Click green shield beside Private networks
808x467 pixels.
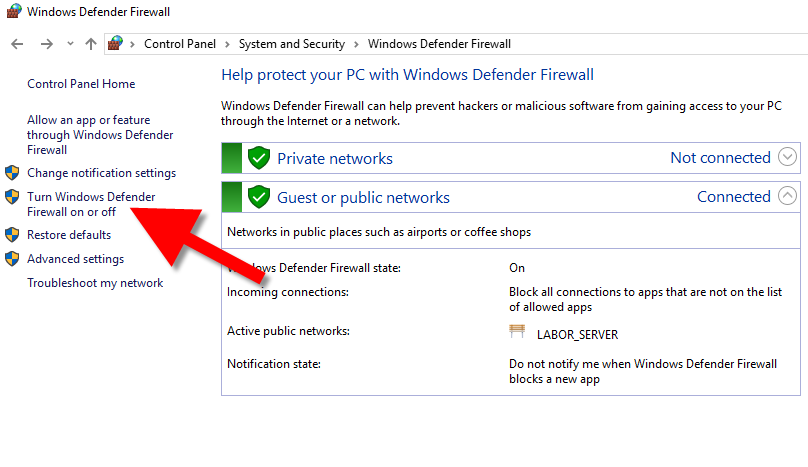259,158
